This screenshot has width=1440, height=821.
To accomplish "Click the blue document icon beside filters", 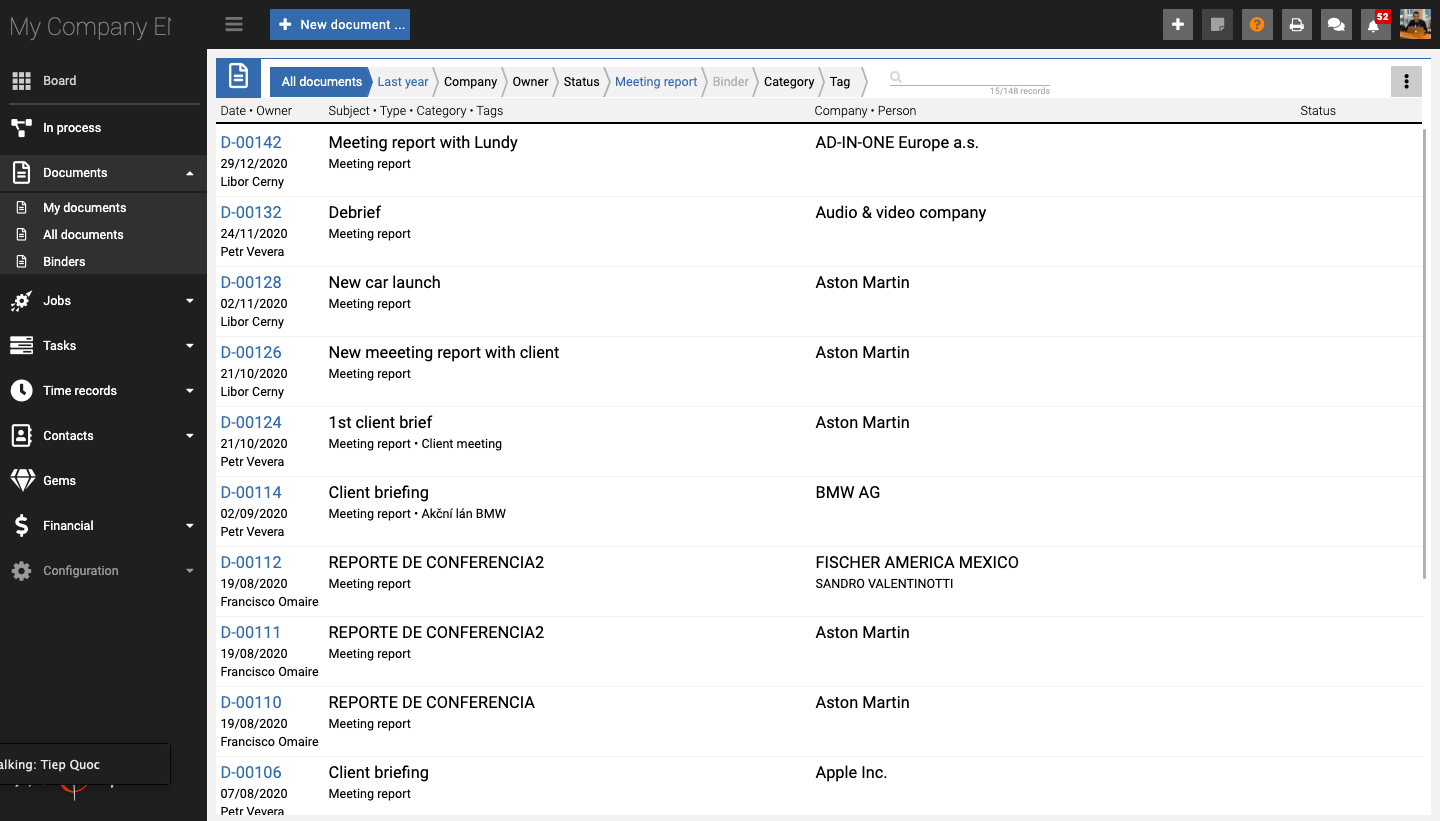I will [x=238, y=77].
